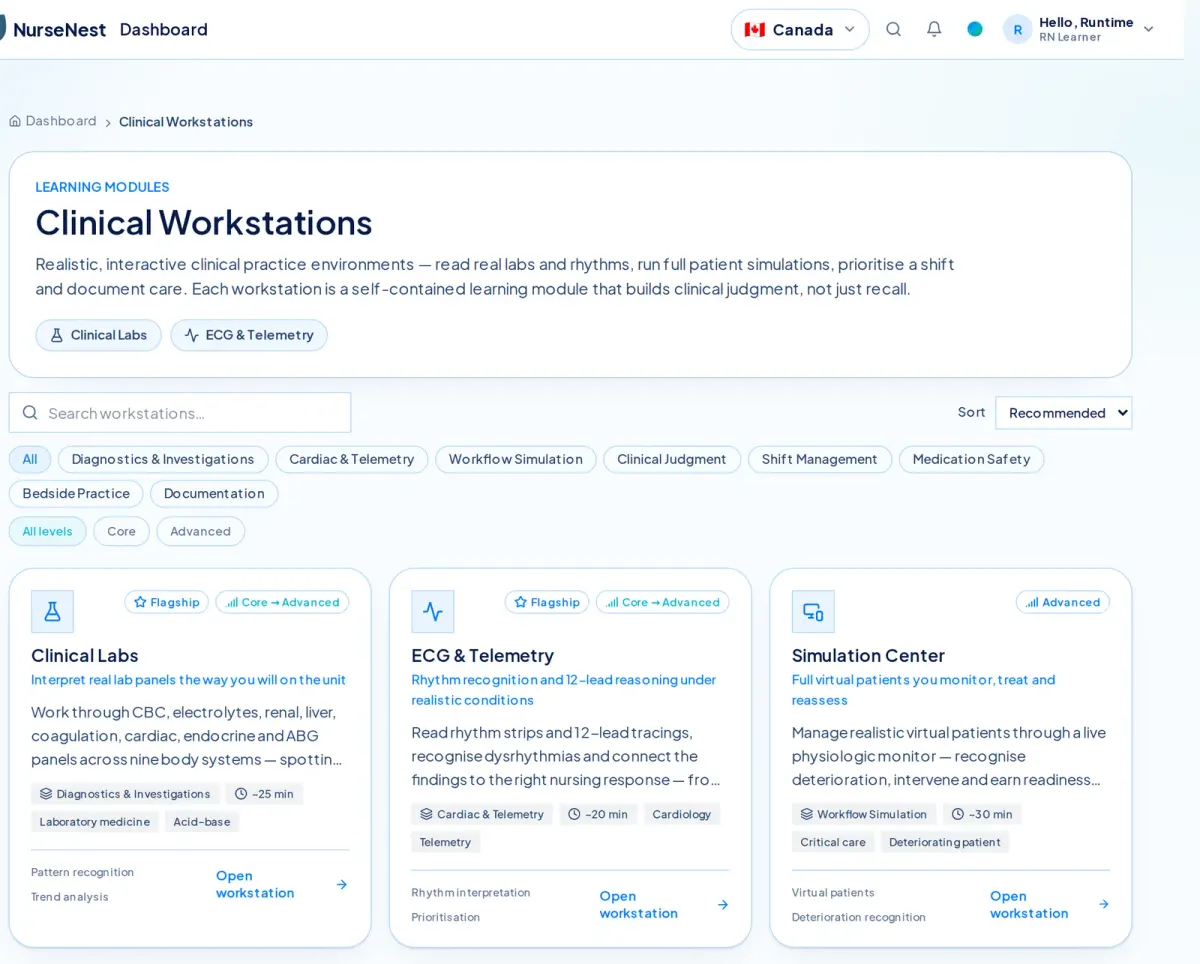Click the R user avatar
The height and width of the screenshot is (964, 1200).
click(x=1018, y=29)
